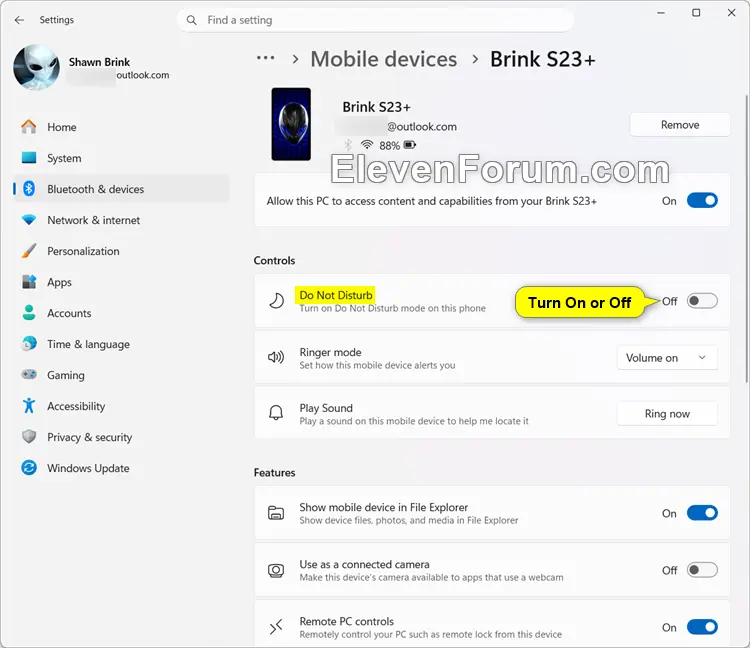Select Bluetooth & devices in sidebar
The image size is (750, 648).
click(121, 189)
